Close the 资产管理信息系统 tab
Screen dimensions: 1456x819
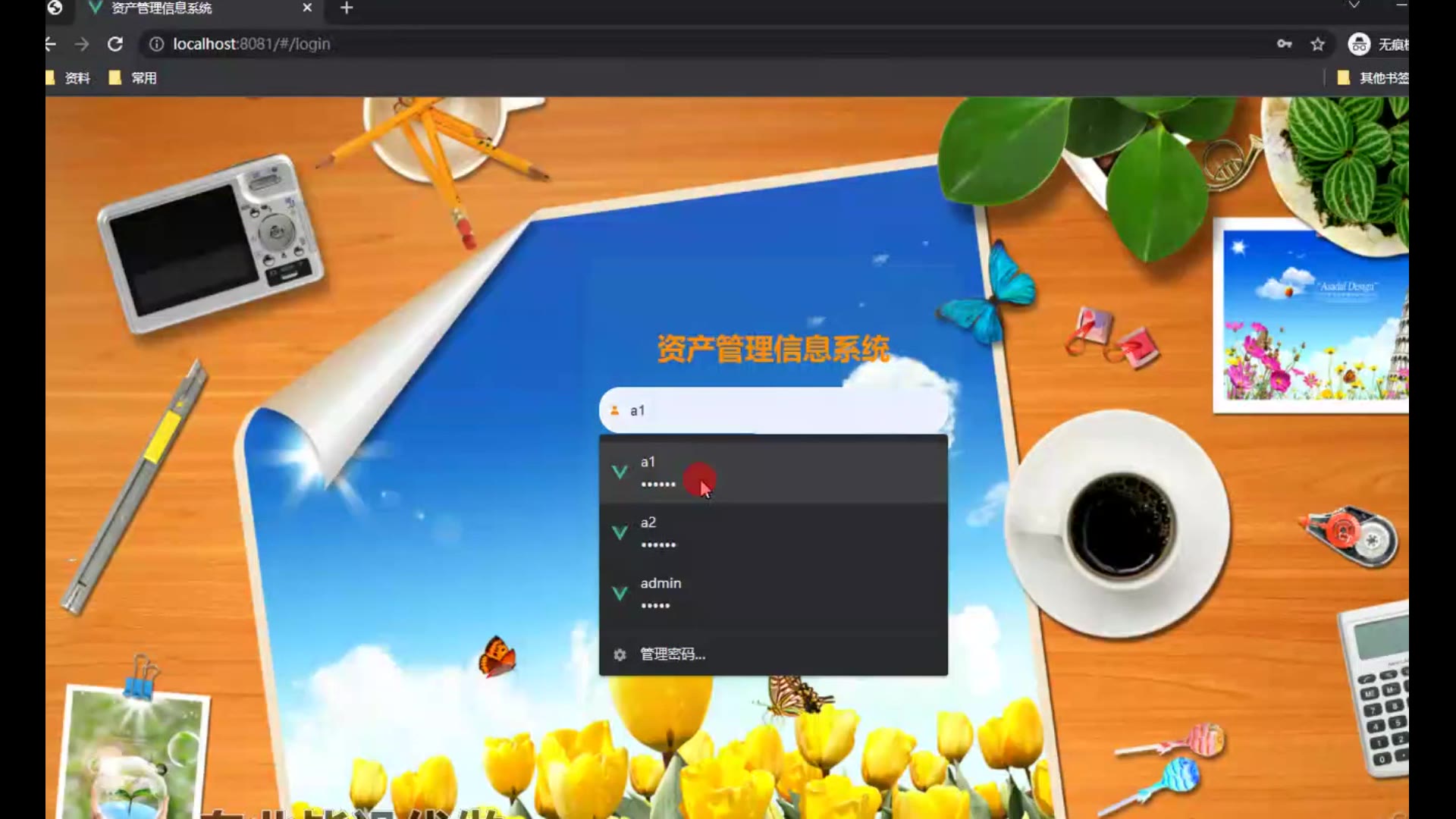point(307,8)
